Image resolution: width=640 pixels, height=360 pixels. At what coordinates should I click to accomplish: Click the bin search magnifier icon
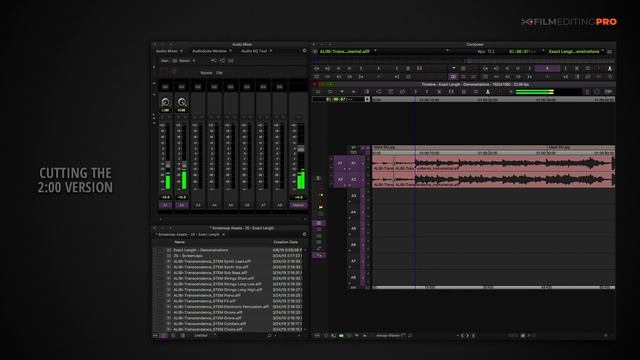(269, 336)
